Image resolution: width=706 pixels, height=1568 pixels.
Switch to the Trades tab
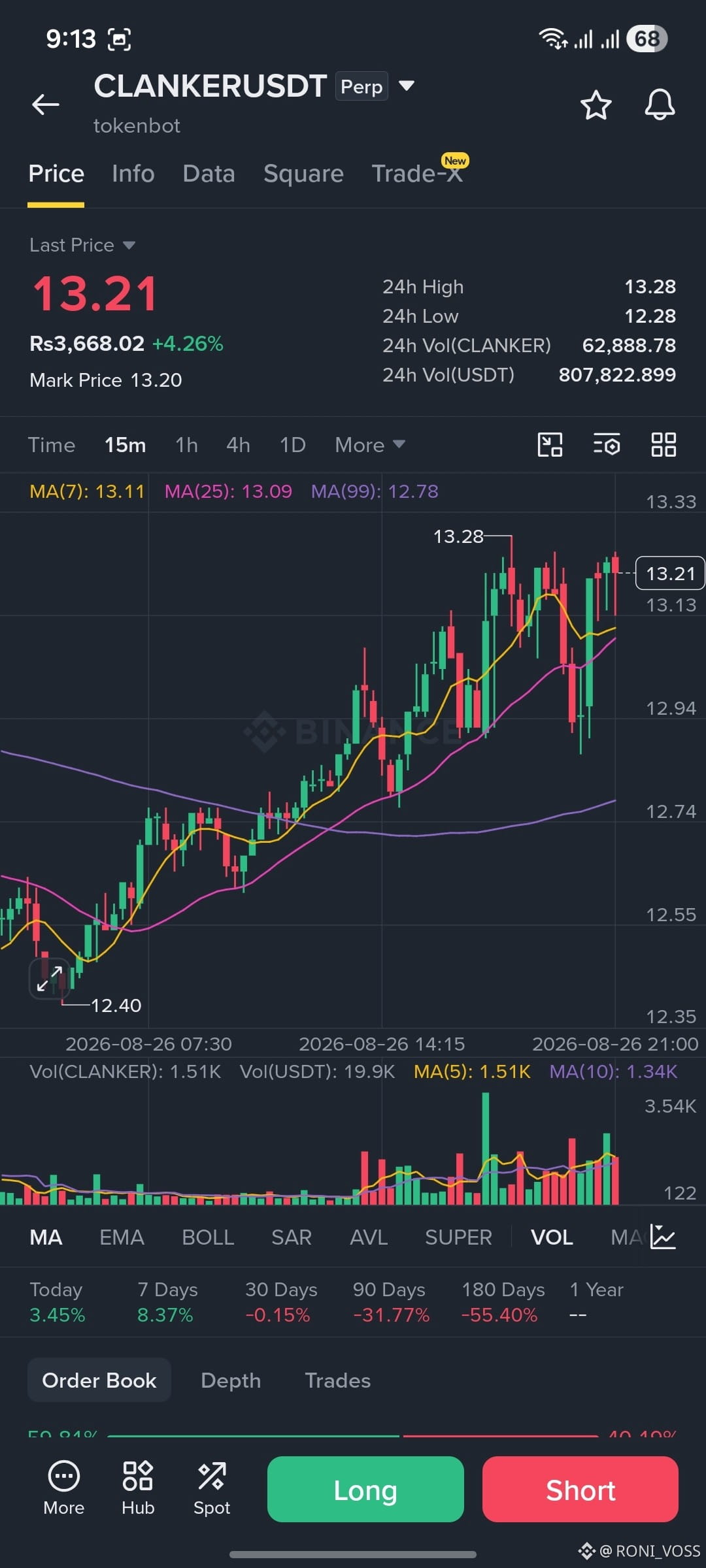[x=338, y=1380]
